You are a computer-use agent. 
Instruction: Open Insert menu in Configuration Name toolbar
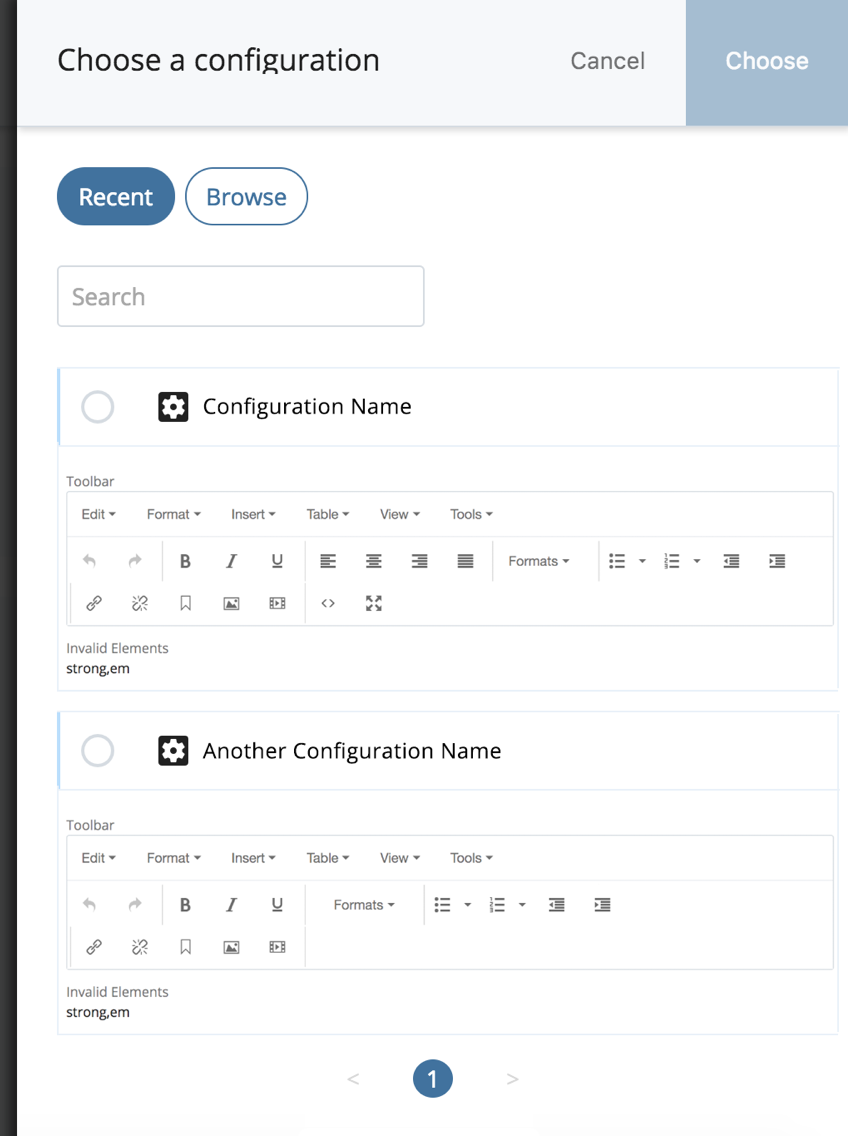pos(254,514)
